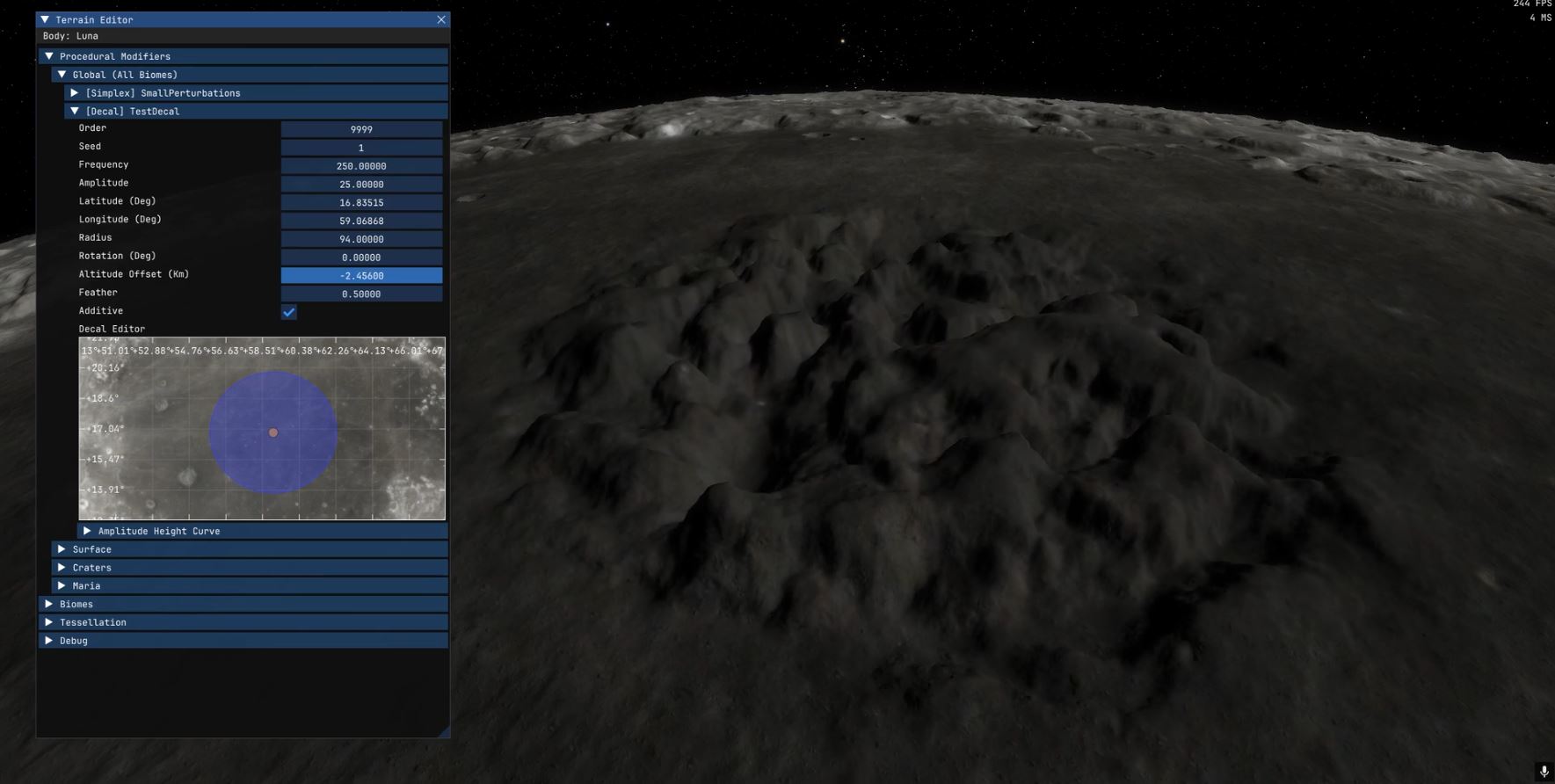Collapse Global (All Biomes) node

coord(62,75)
